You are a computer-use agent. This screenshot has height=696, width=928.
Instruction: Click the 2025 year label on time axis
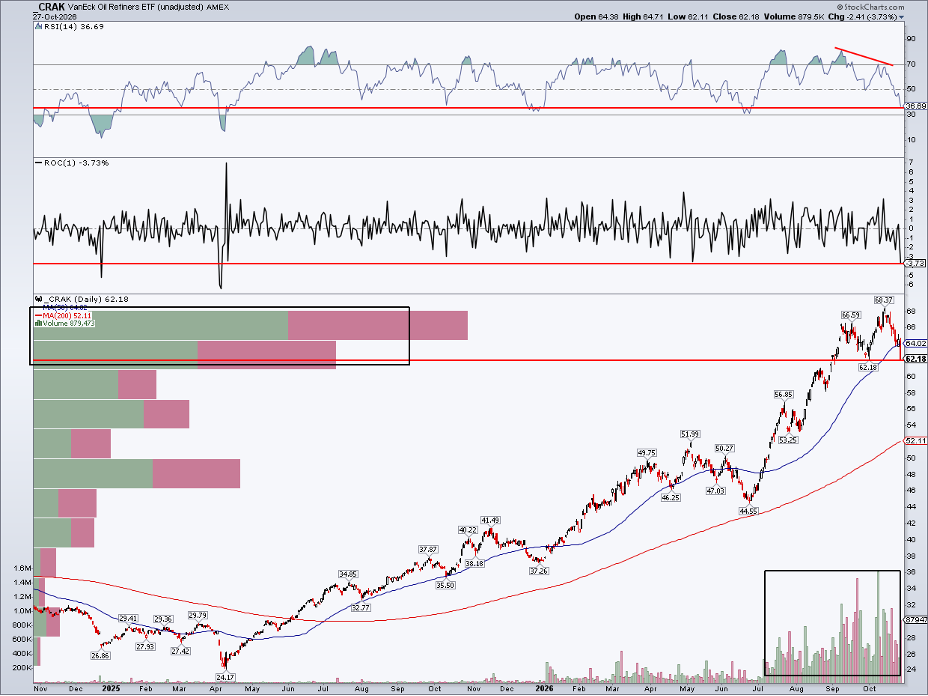pyautogui.click(x=111, y=689)
